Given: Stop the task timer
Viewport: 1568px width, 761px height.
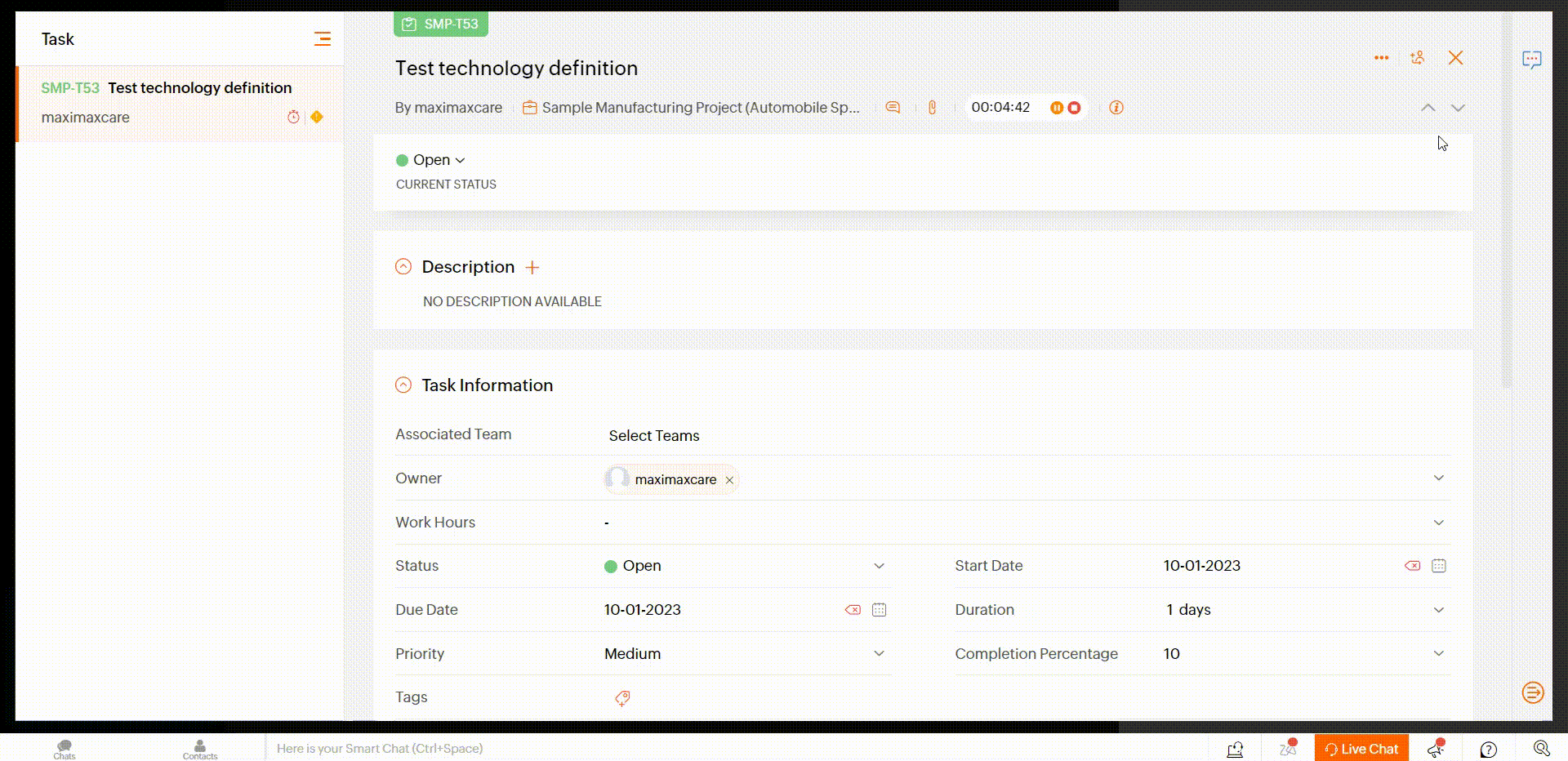Looking at the screenshot, I should coord(1075,108).
